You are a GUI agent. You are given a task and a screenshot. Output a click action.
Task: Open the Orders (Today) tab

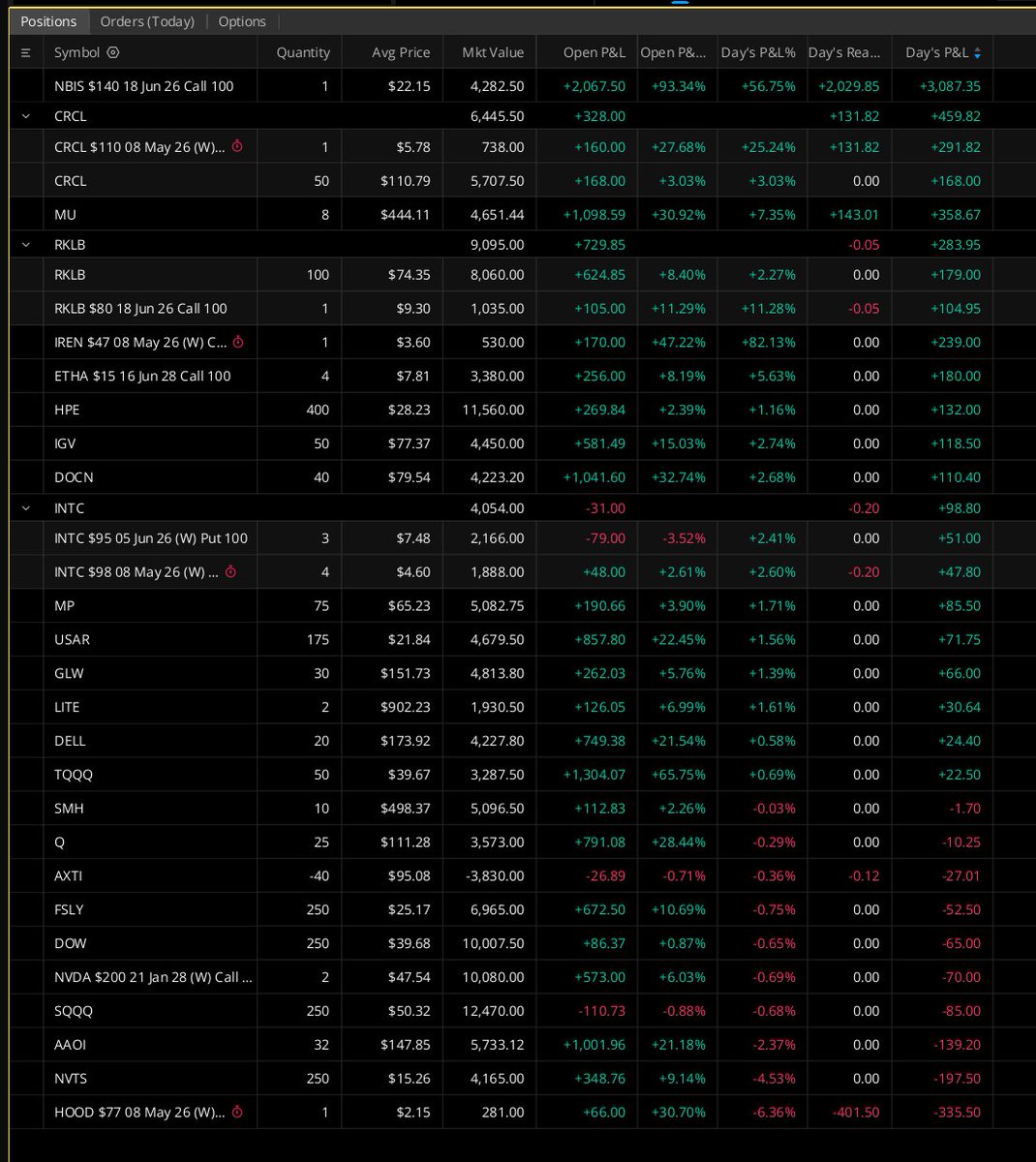tap(147, 21)
